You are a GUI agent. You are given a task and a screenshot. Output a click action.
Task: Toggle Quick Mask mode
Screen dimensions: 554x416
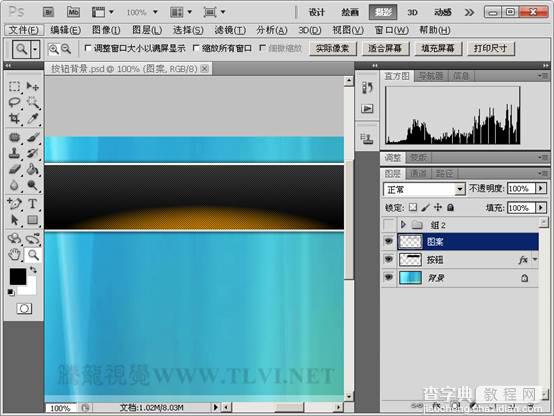24,309
